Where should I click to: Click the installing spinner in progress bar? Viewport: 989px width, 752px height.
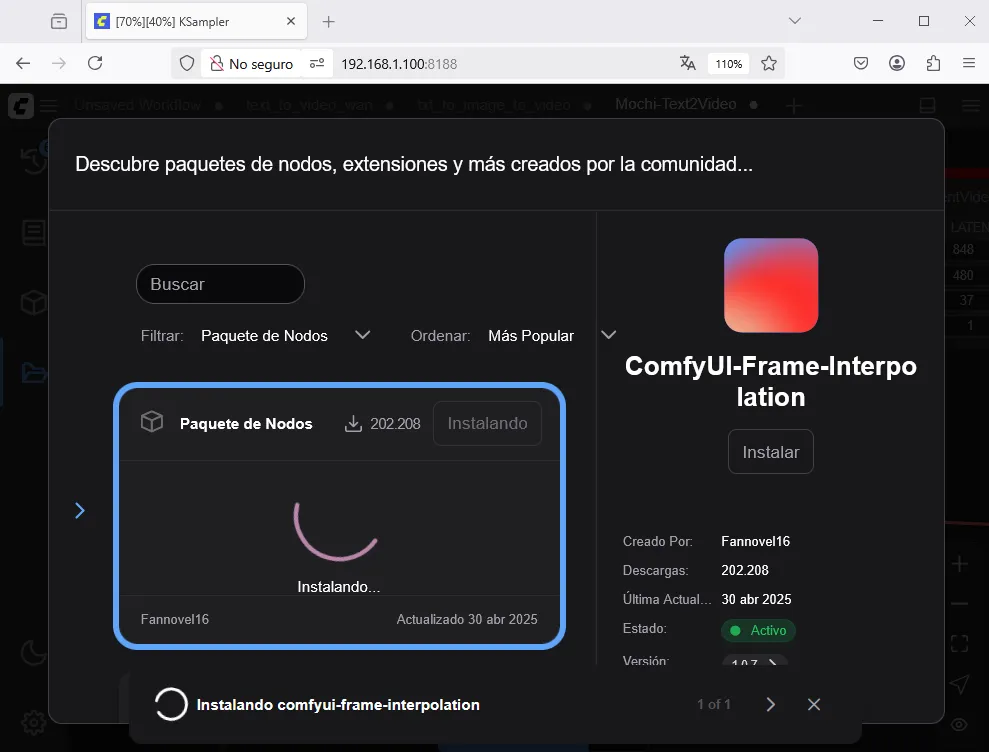171,704
